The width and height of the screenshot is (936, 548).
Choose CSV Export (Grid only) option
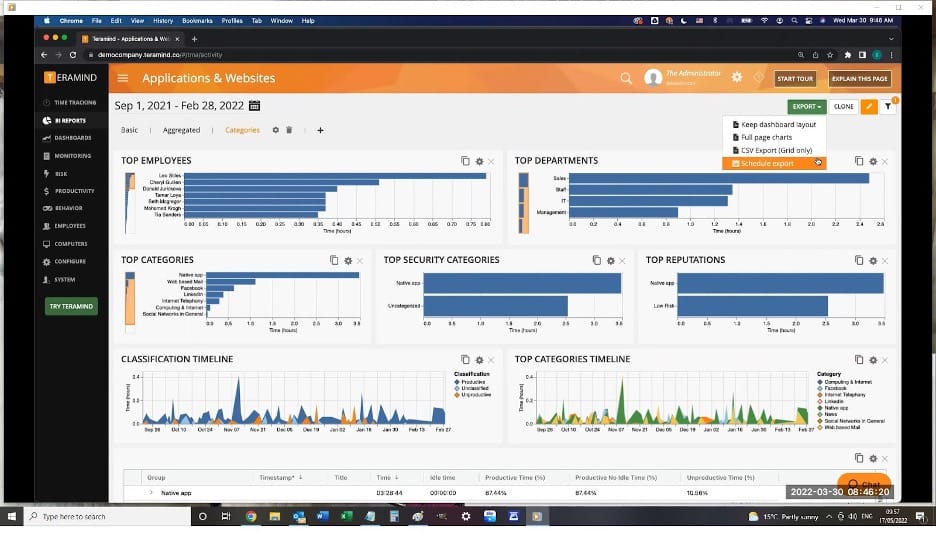pyautogui.click(x=774, y=150)
